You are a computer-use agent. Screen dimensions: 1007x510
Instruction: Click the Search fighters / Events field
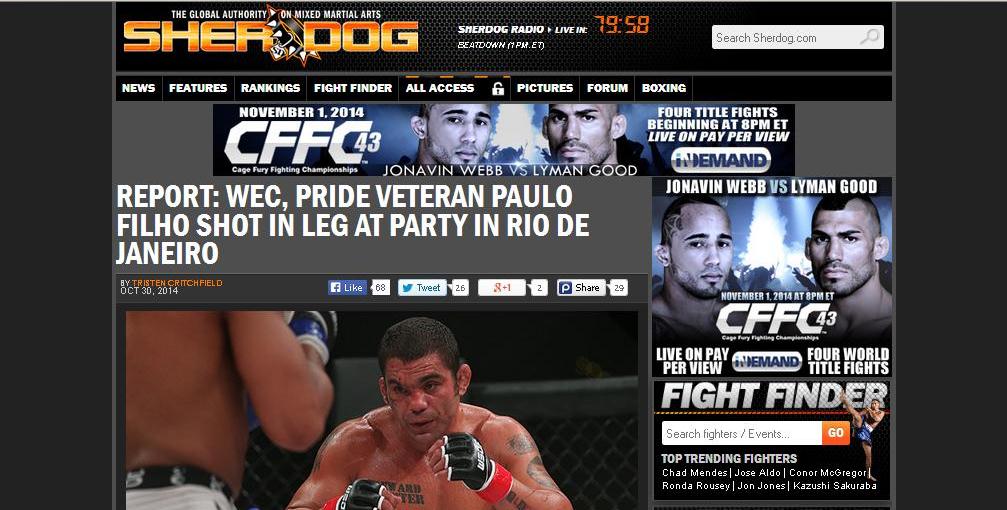(742, 433)
